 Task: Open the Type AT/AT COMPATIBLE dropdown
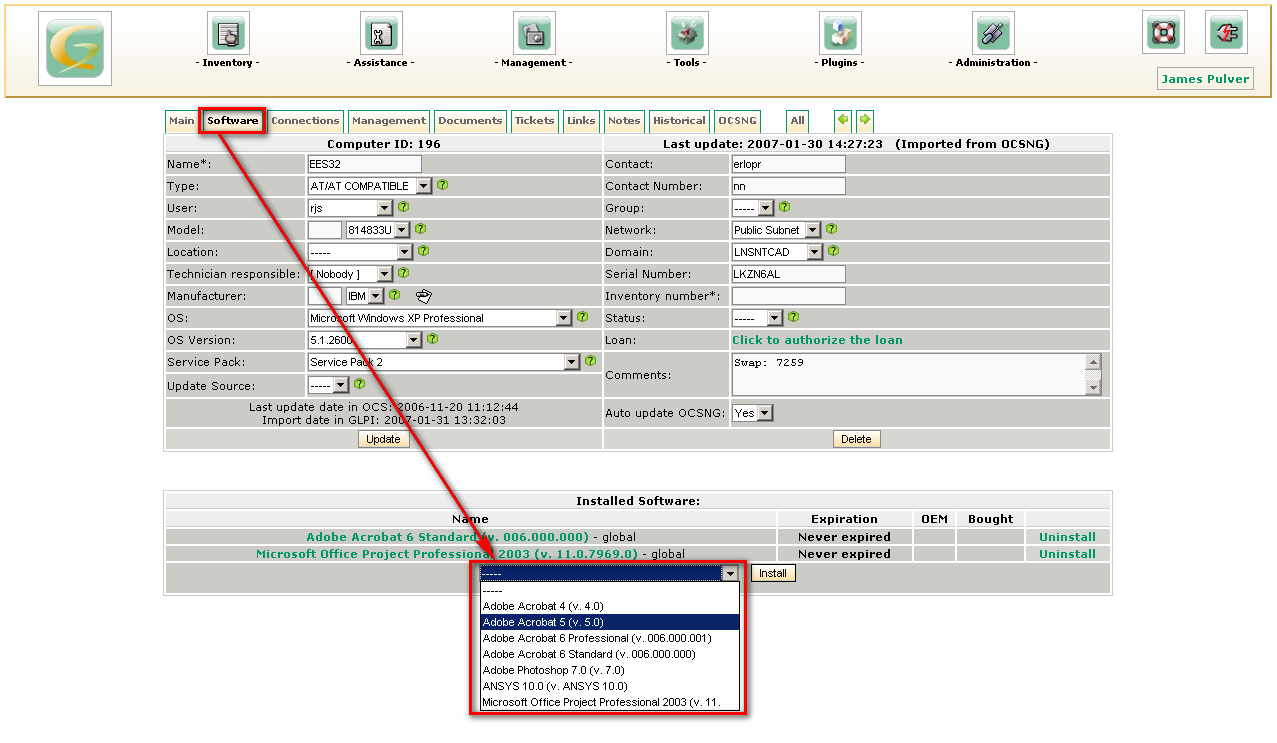[370, 186]
